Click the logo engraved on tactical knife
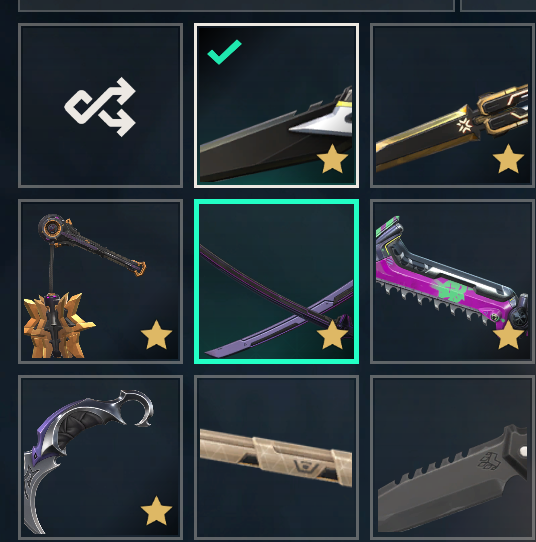Viewport: 536px width, 542px height. tap(489, 461)
